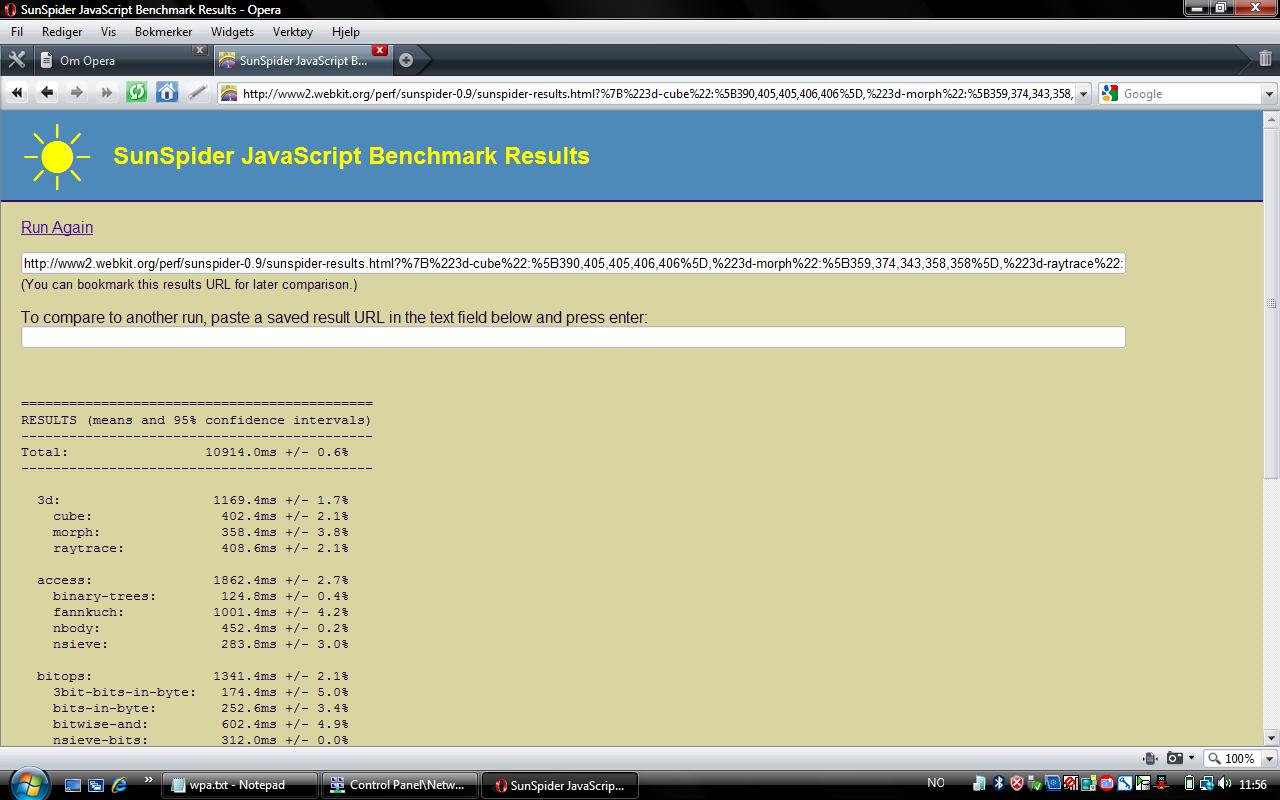
Task: Switch to Control Panel Network taskbar button
Action: [x=399, y=785]
